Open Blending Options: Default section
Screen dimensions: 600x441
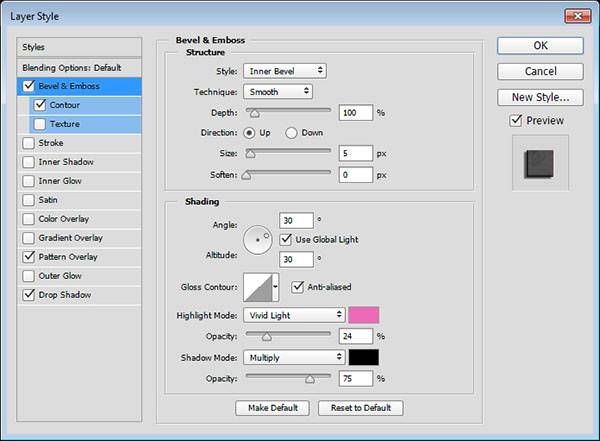click(70, 67)
